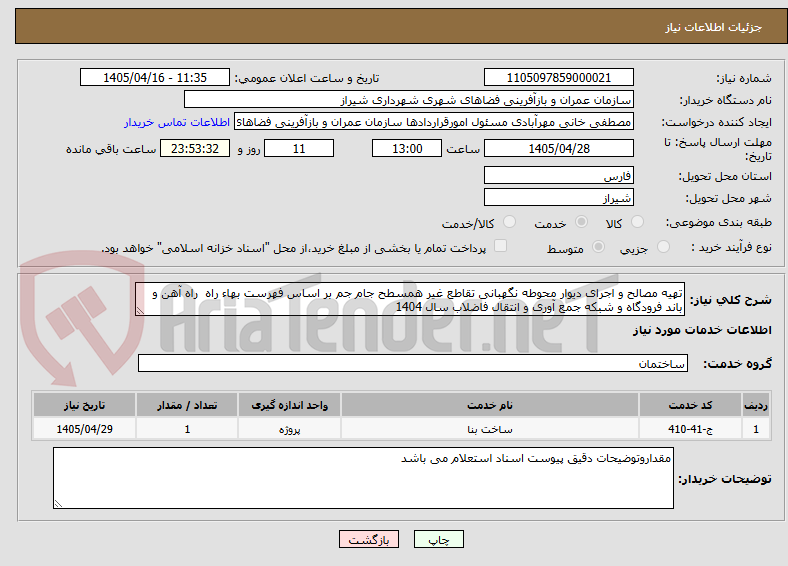Click the تاریخ نیاز column header
The width and height of the screenshot is (788, 566).
tap(84, 405)
